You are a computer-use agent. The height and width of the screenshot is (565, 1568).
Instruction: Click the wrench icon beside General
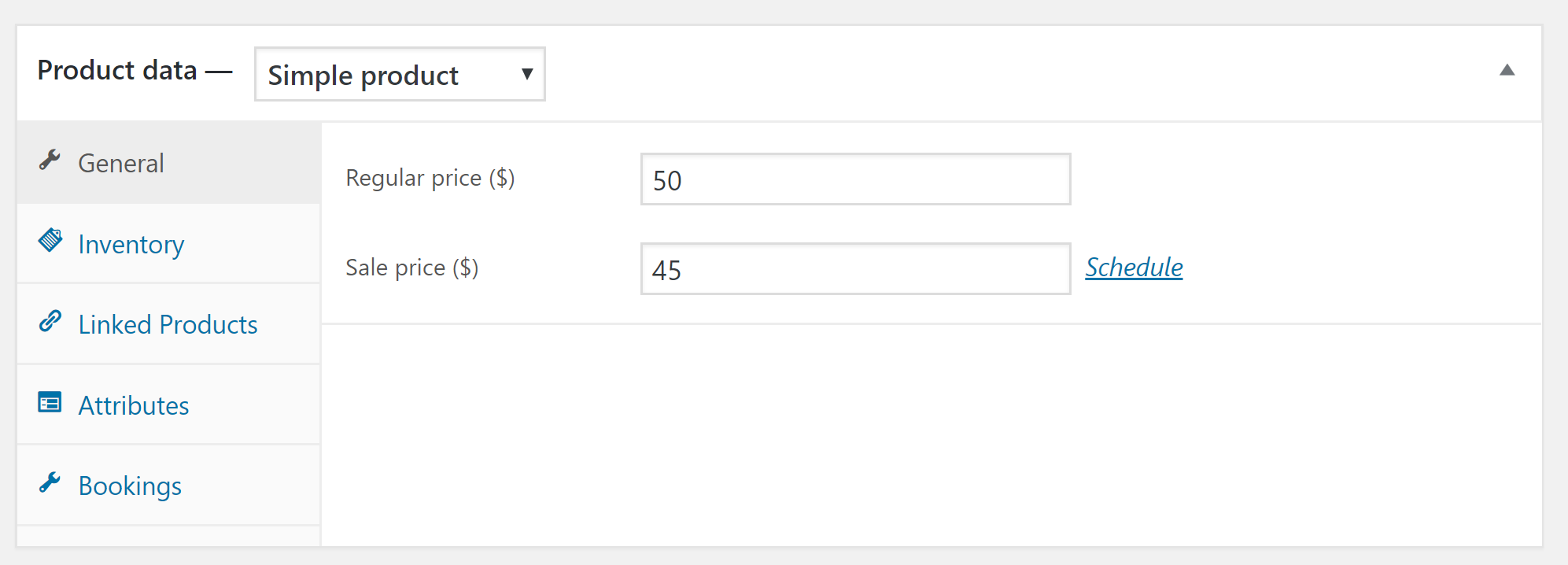click(x=50, y=161)
